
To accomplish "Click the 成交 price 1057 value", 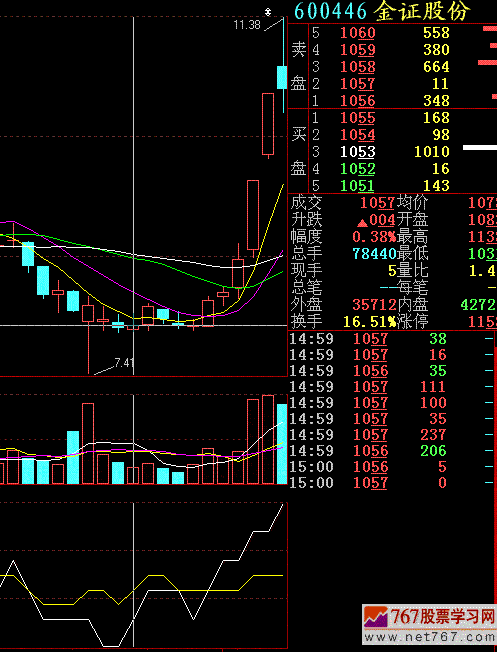I will (377, 203).
